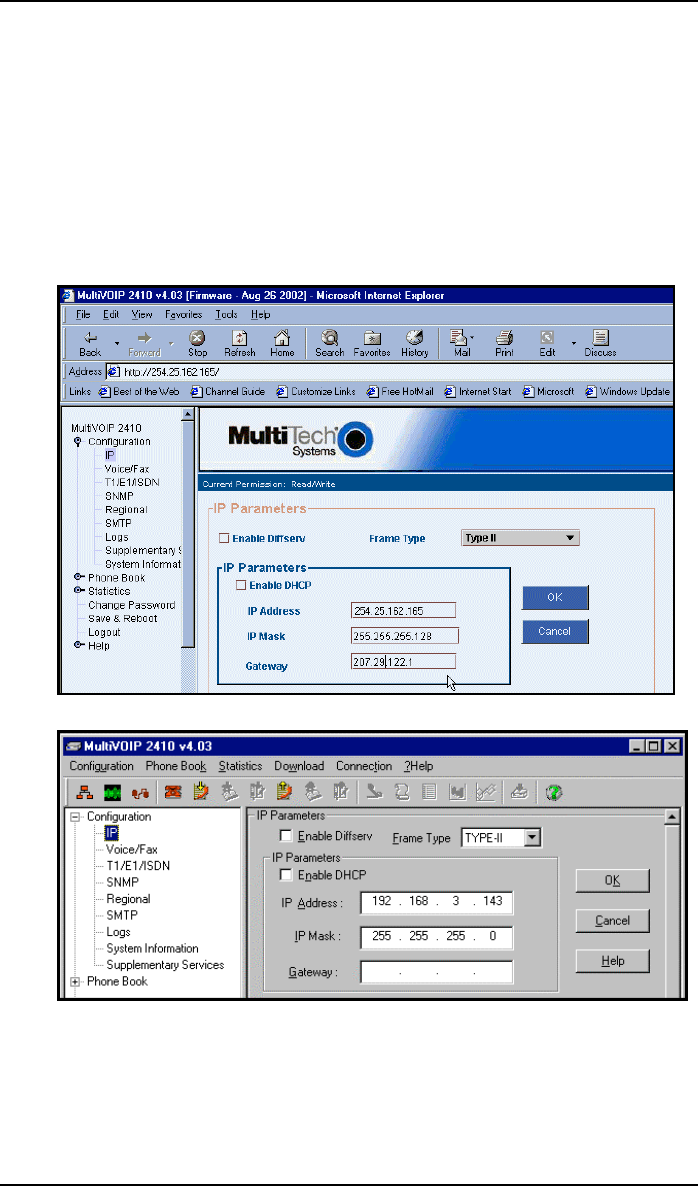The image size is (698, 1186).
Task: Toggle Enable Diffserv checkbox in web page
Action: [x=223, y=539]
